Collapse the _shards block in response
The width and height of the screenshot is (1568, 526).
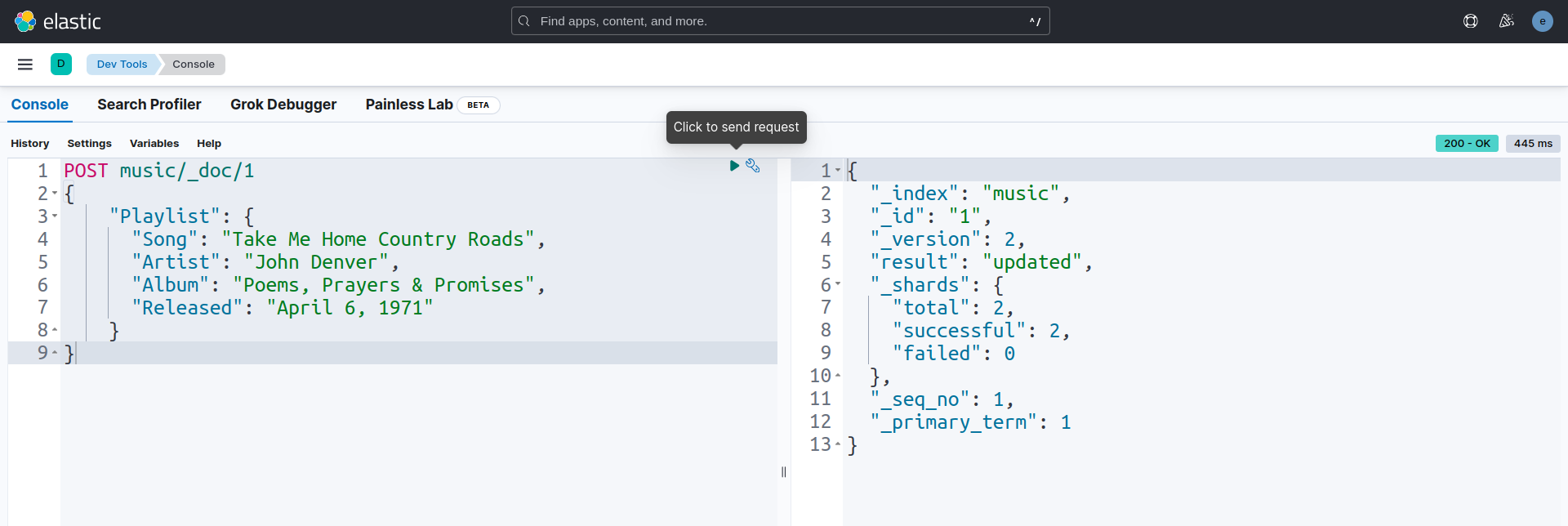click(838, 285)
